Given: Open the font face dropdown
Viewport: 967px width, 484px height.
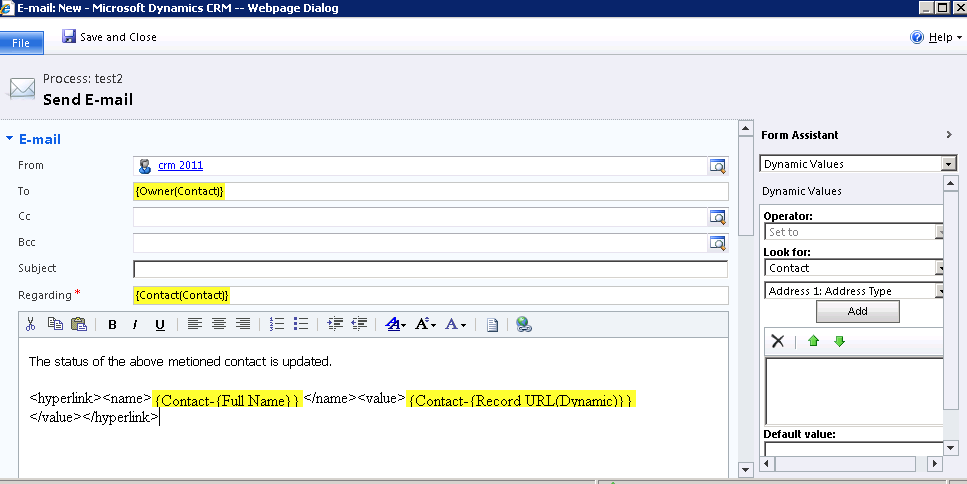Looking at the screenshot, I should (395, 324).
